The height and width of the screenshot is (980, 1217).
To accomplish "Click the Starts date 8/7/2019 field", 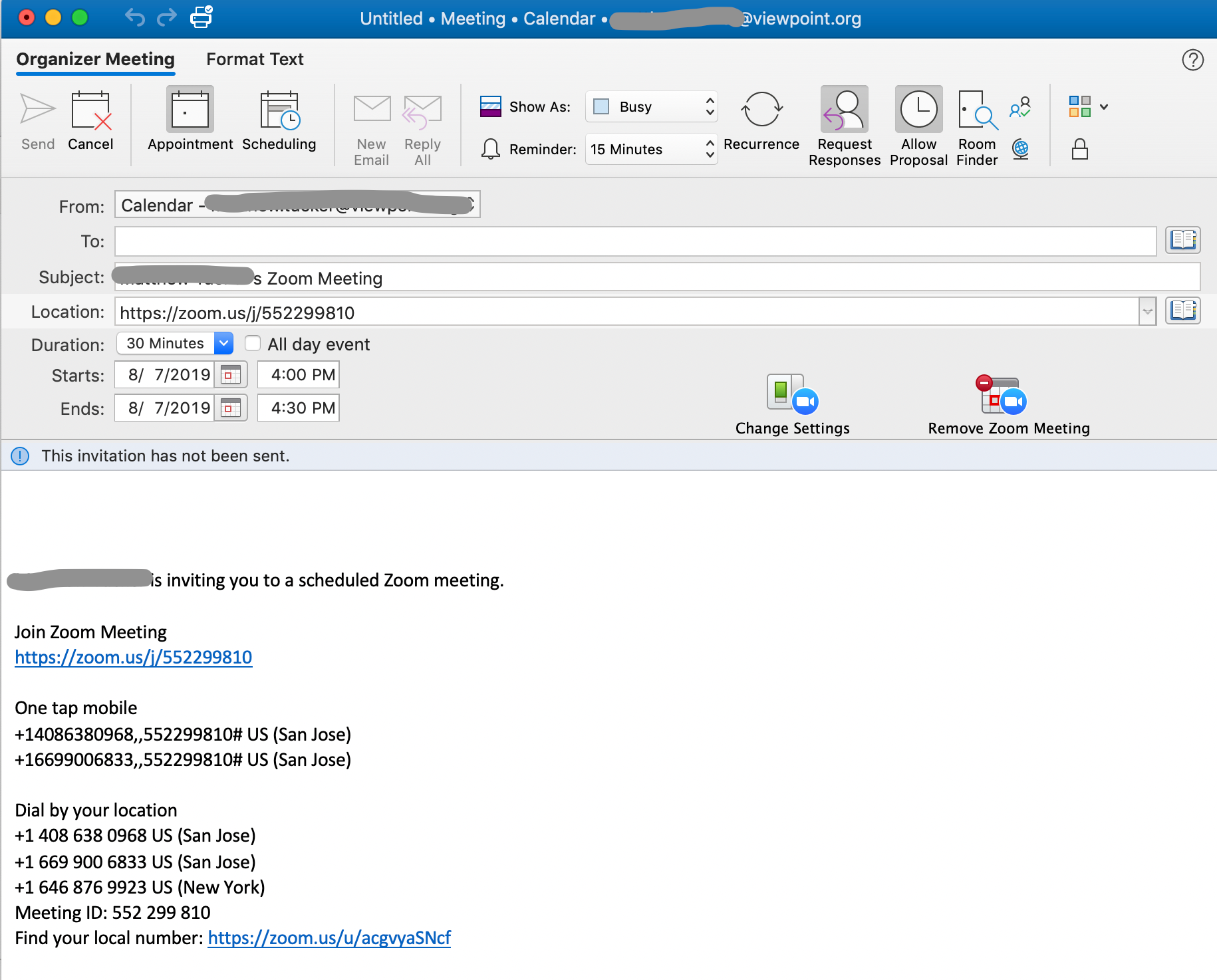I will coord(164,375).
